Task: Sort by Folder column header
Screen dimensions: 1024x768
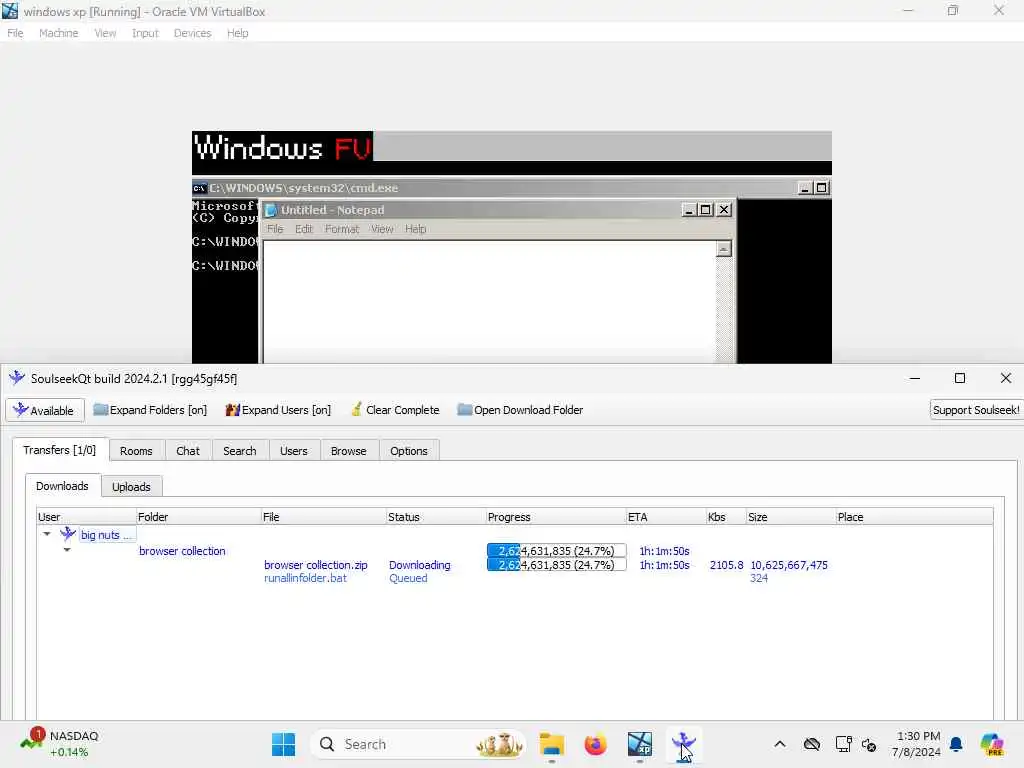Action: click(x=199, y=517)
